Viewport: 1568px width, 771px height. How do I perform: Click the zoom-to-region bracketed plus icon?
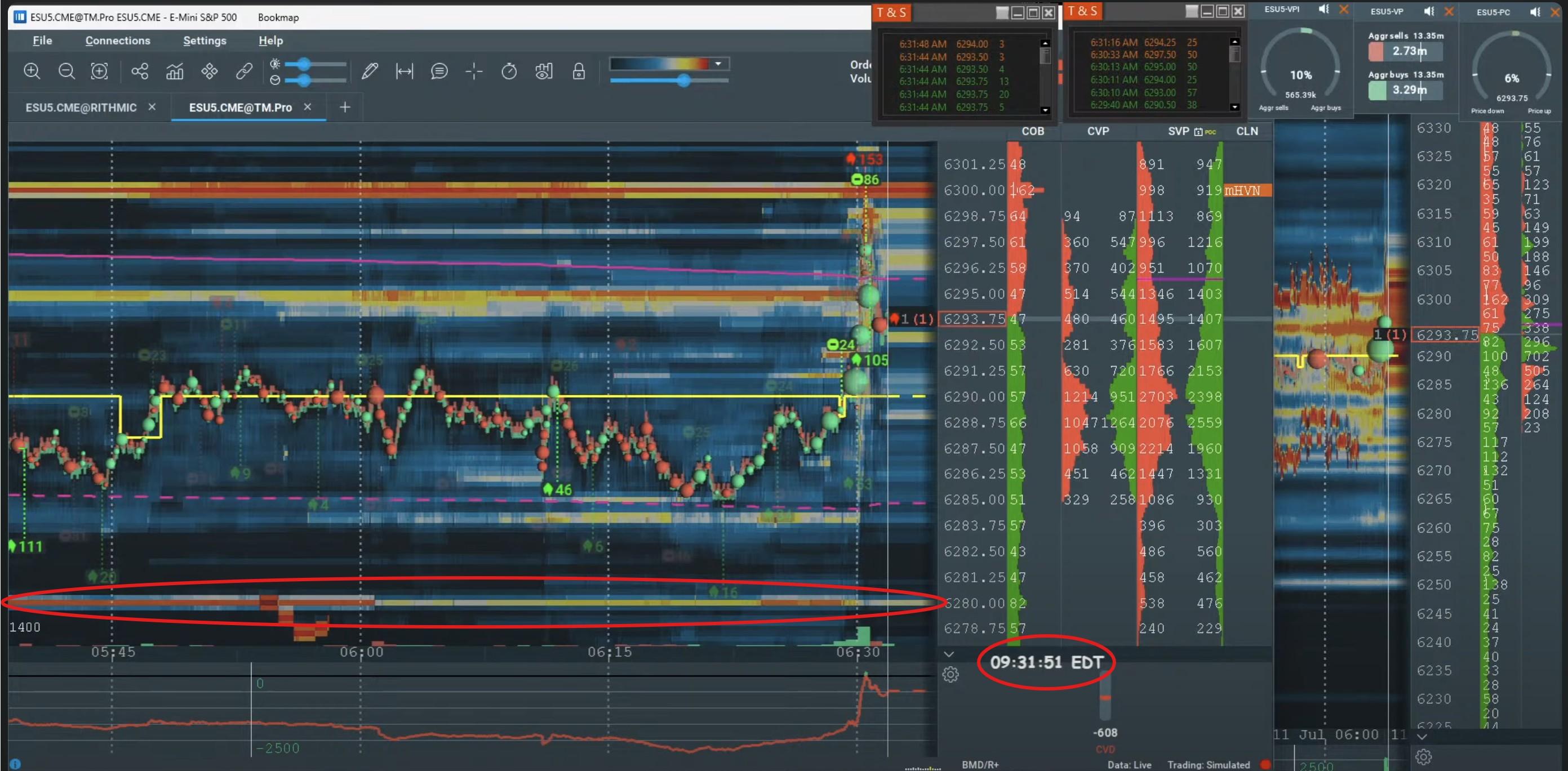[x=99, y=71]
